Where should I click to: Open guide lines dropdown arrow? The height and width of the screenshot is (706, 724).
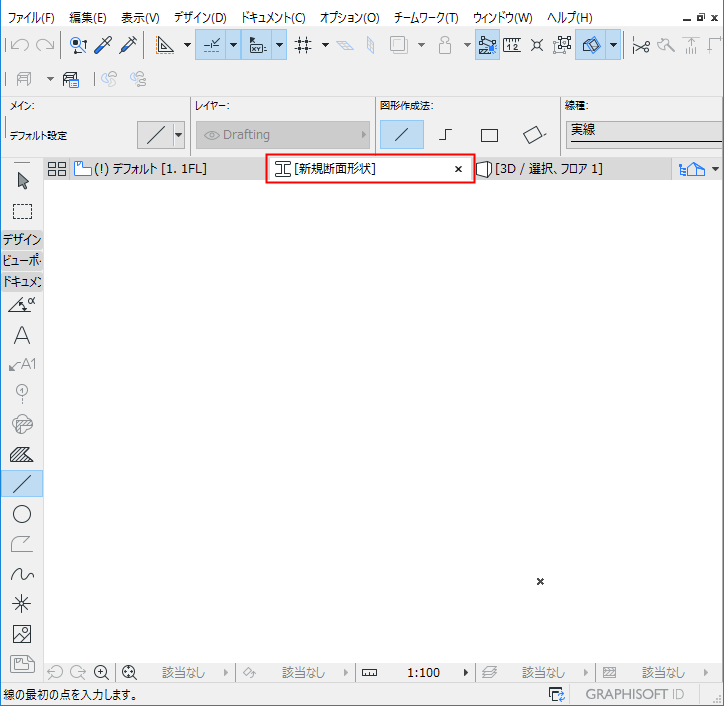tap(233, 45)
